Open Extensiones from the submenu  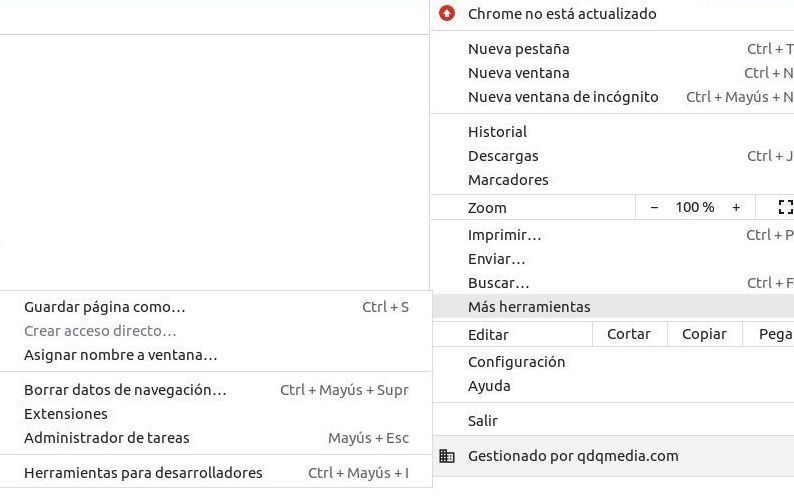click(x=66, y=414)
